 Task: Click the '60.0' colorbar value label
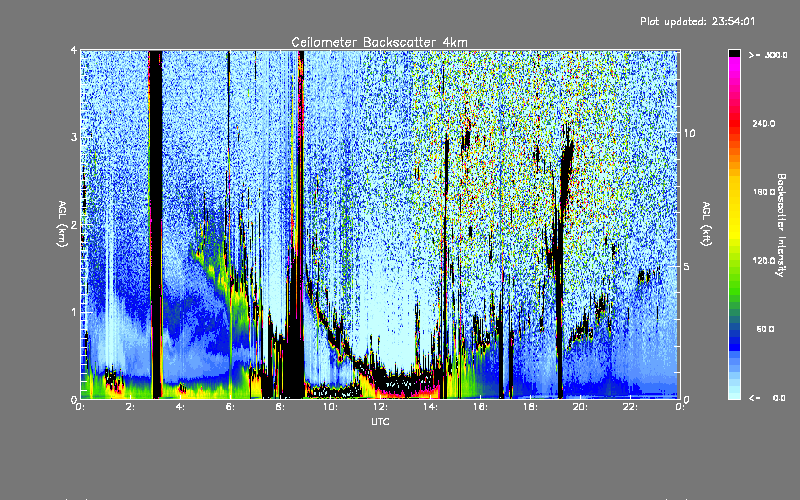(x=765, y=329)
